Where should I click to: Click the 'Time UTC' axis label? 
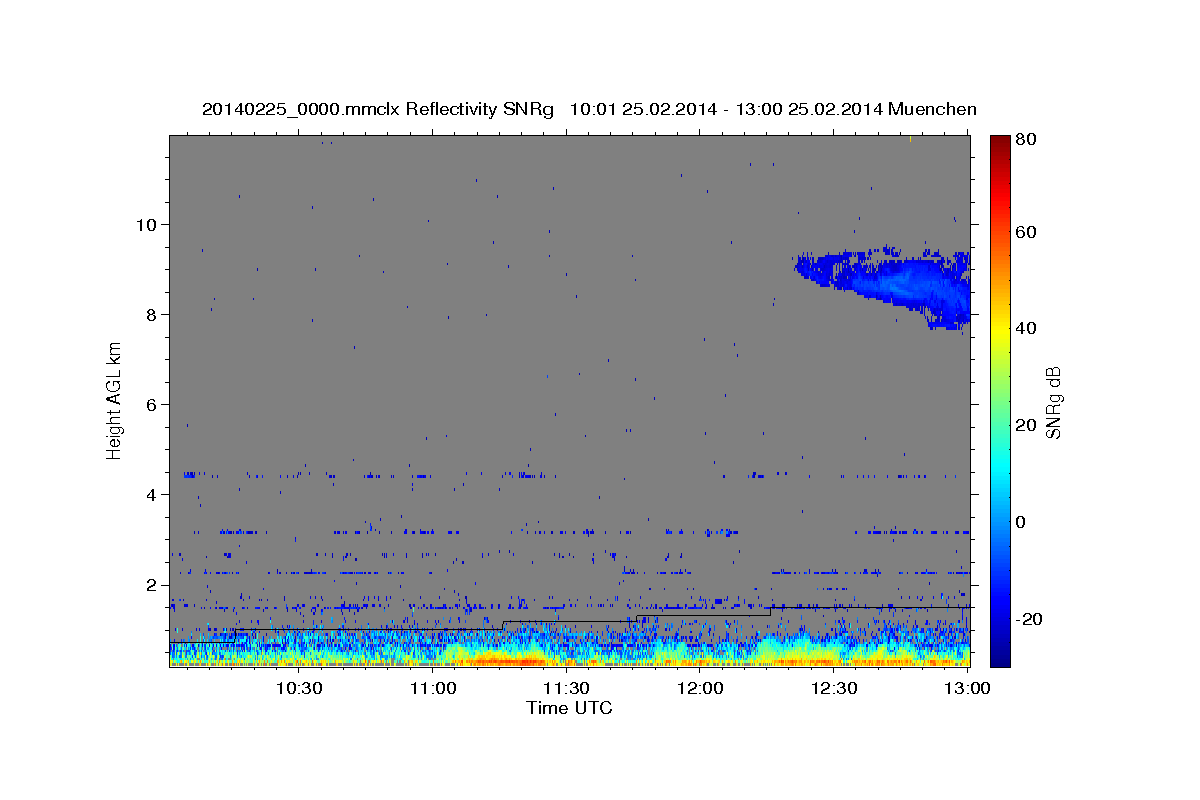pos(569,708)
